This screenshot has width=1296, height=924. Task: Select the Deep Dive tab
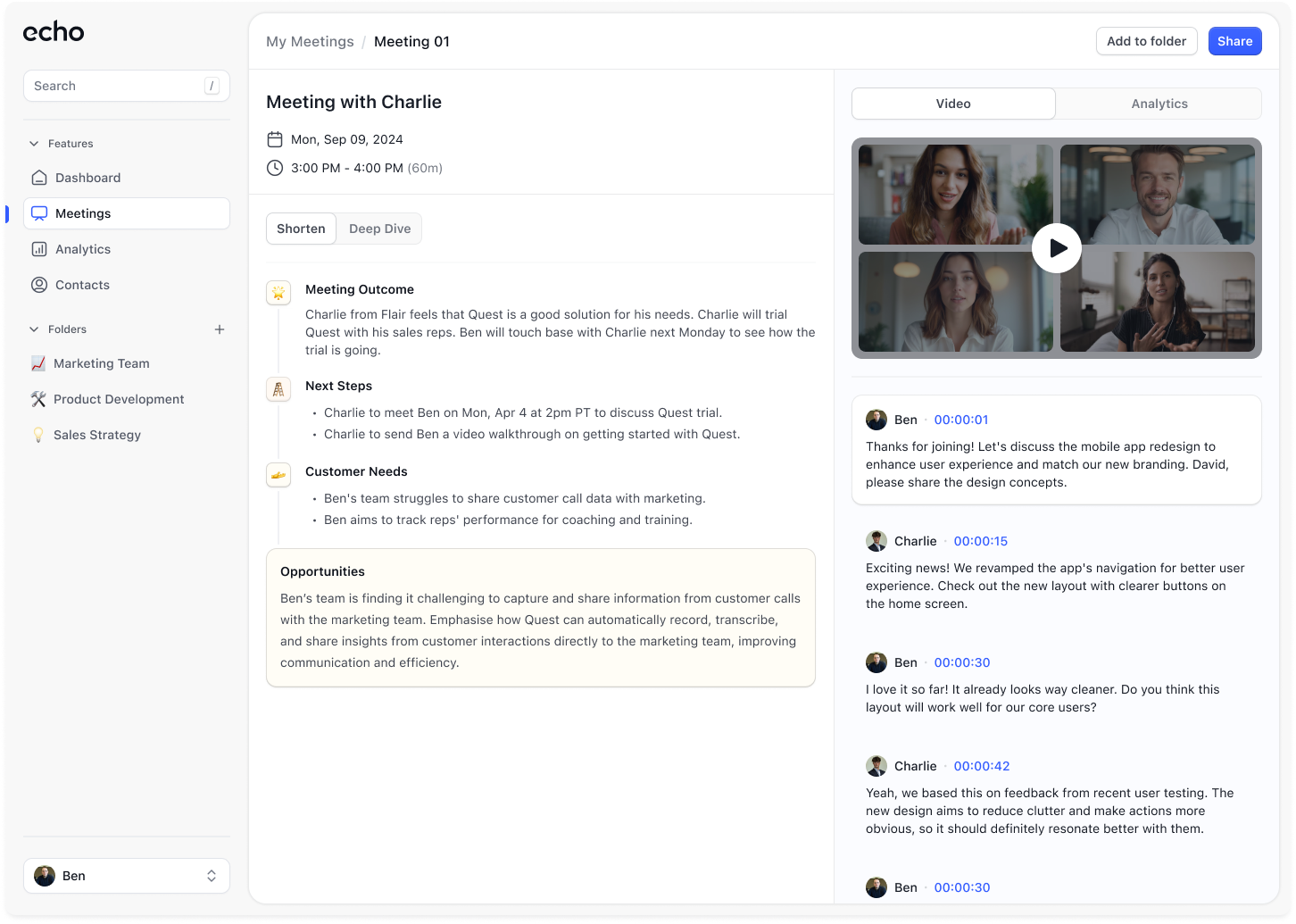pos(380,229)
